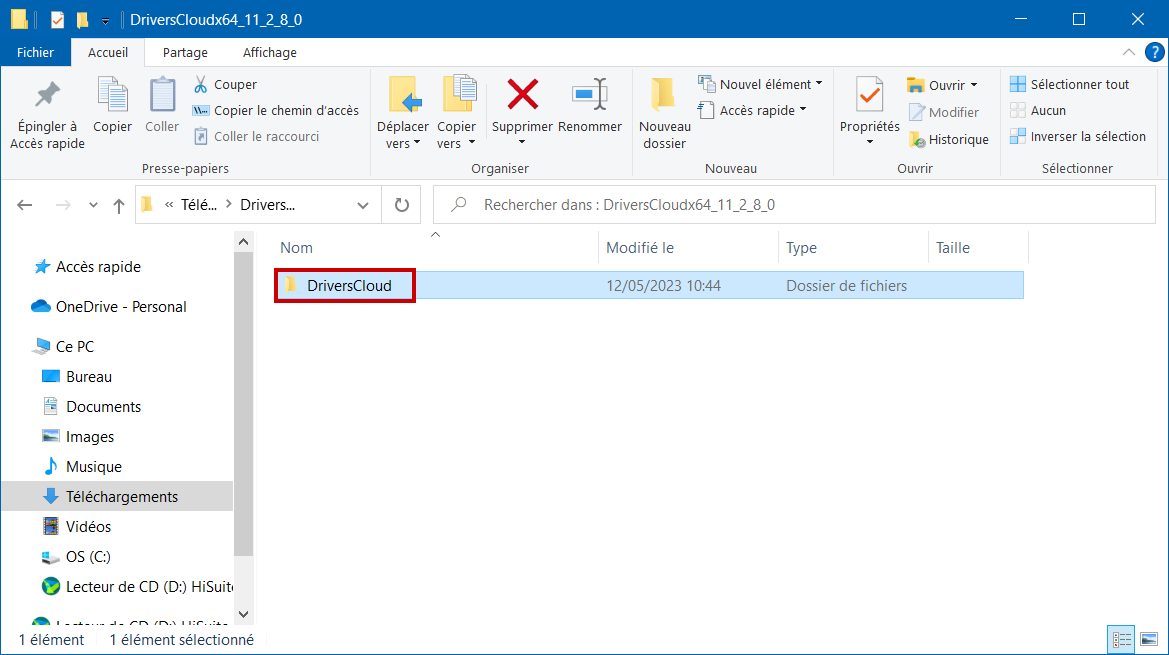The width and height of the screenshot is (1169, 655).
Task: Click Sélectionner tout
Action: (x=1070, y=84)
